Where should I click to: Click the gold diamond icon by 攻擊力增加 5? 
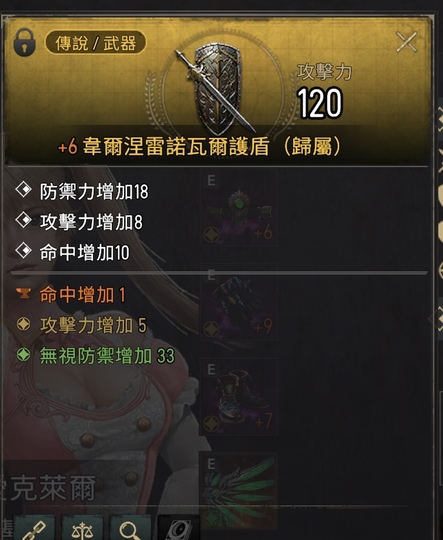[x=23, y=324]
